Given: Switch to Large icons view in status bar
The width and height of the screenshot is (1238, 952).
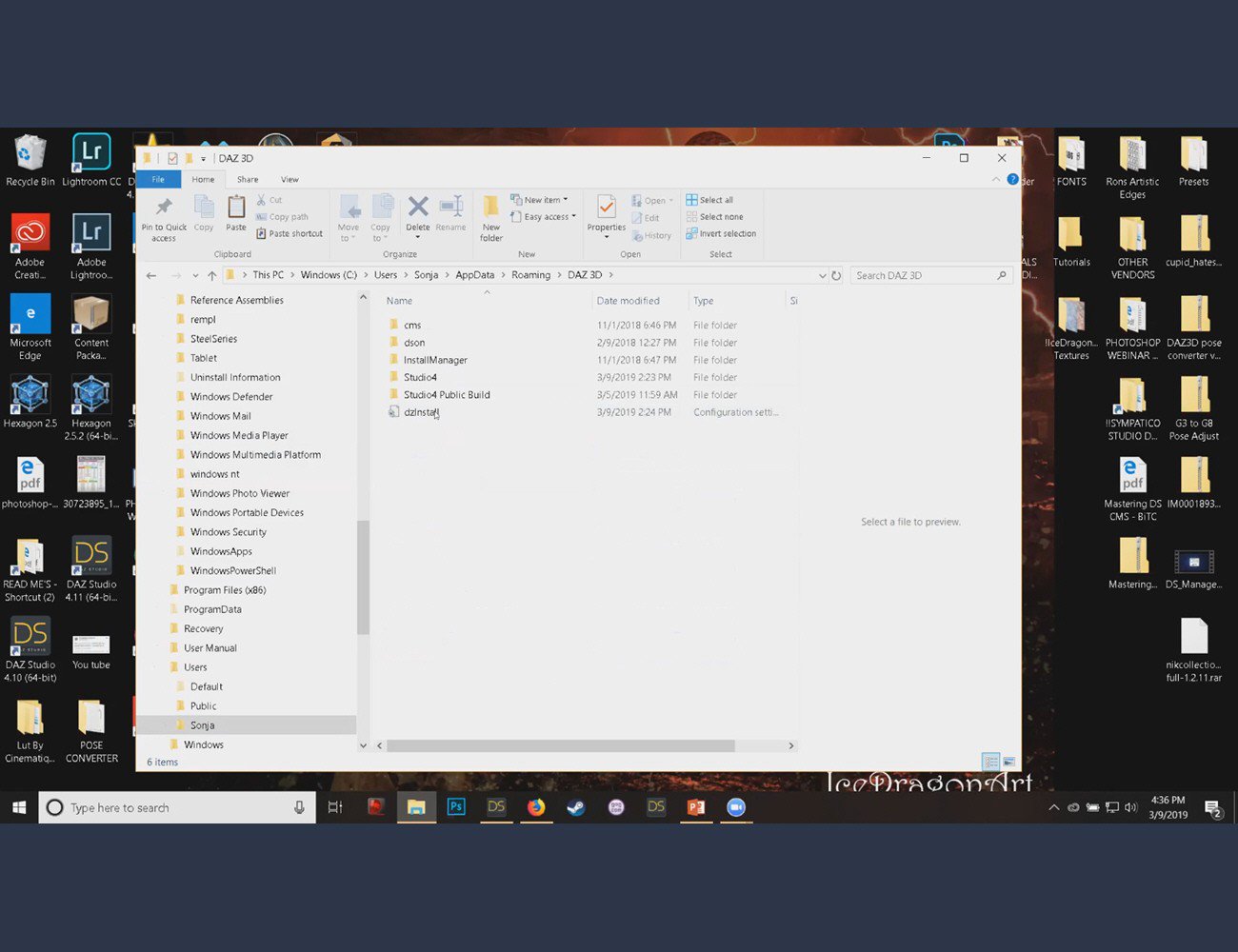Looking at the screenshot, I should click(x=1008, y=762).
